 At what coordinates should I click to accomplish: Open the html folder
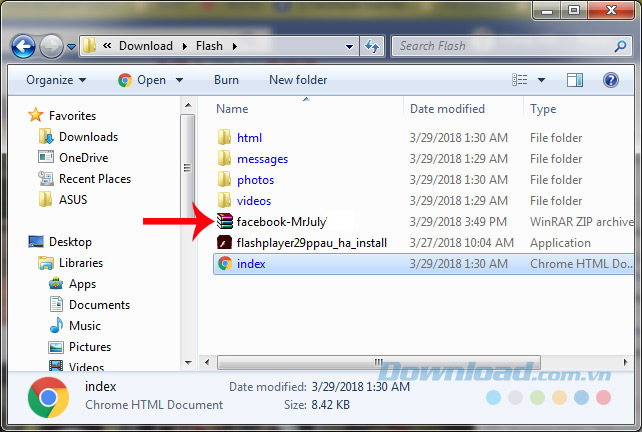pyautogui.click(x=249, y=138)
